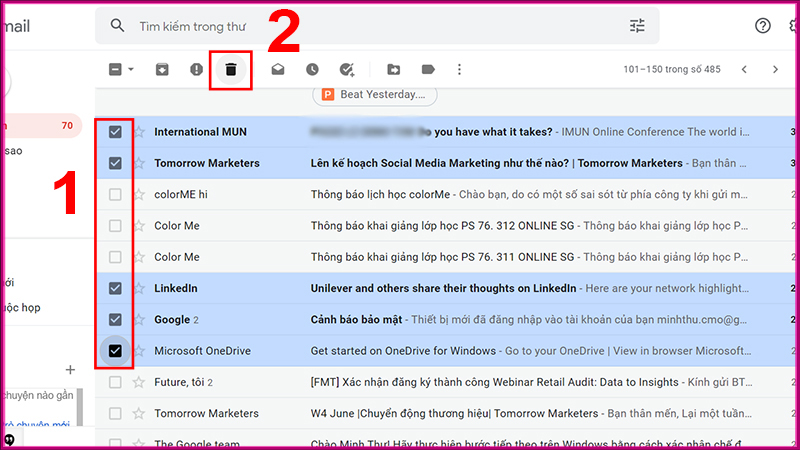This screenshot has width=800, height=450.
Task: Click sender name 'Microsoft OneDrive'
Action: coord(203,351)
